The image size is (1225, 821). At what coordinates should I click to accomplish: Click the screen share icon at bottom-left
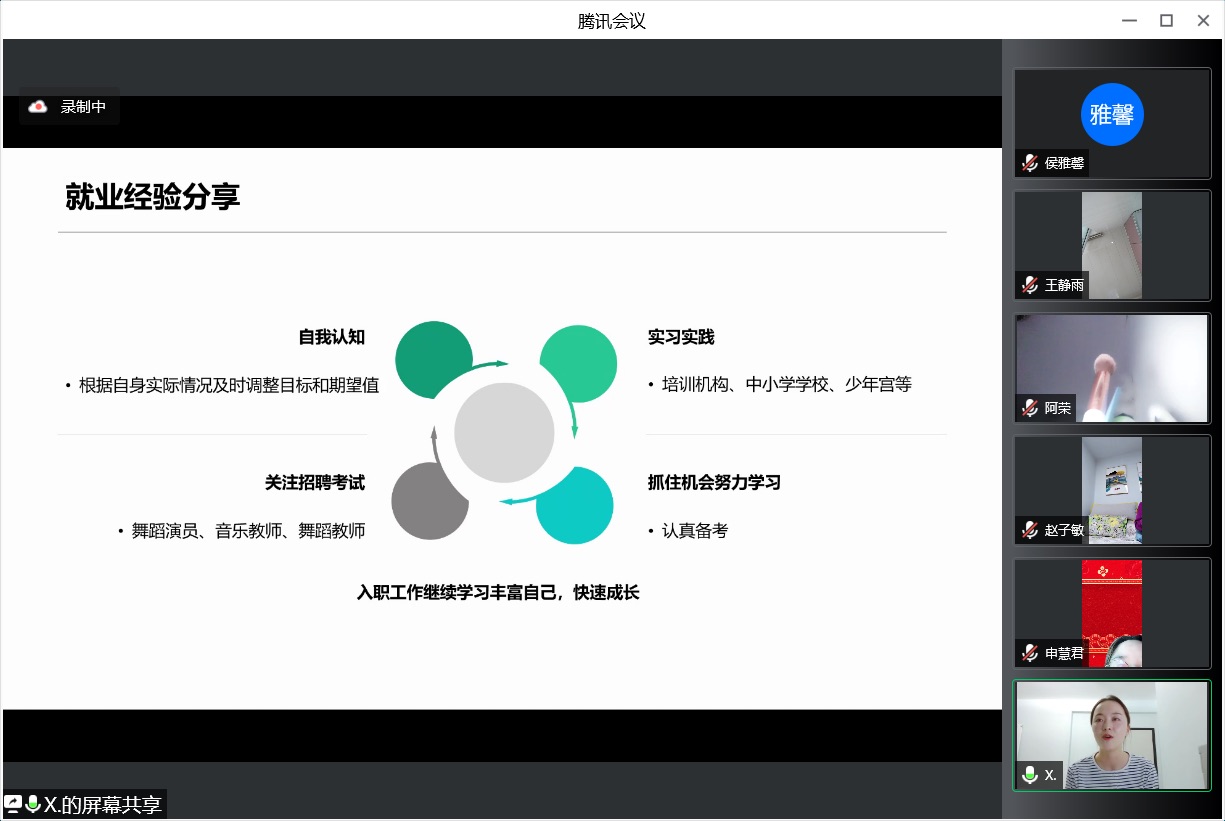(x=13, y=804)
